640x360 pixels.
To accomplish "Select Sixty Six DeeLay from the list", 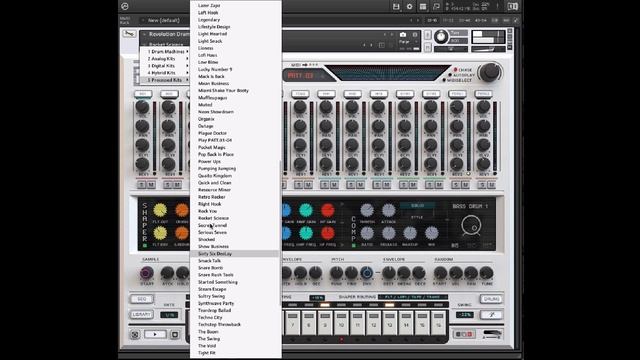I will (235, 253).
